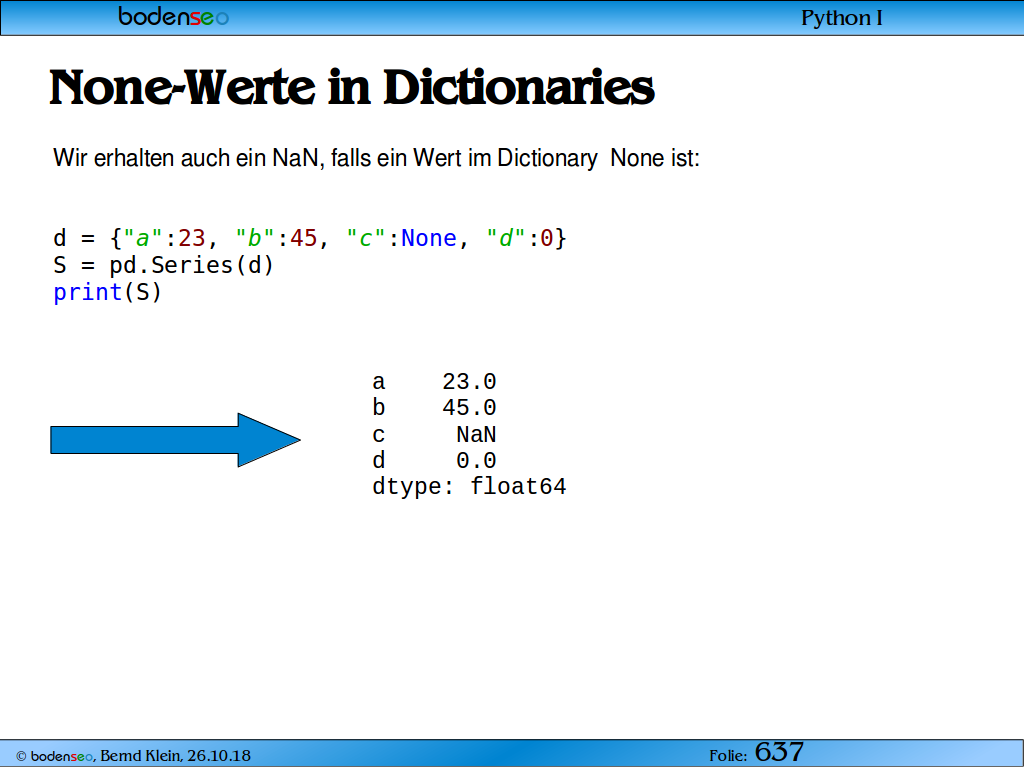Click output row 'a 23.0'
The width and height of the screenshot is (1024, 768).
(x=434, y=381)
